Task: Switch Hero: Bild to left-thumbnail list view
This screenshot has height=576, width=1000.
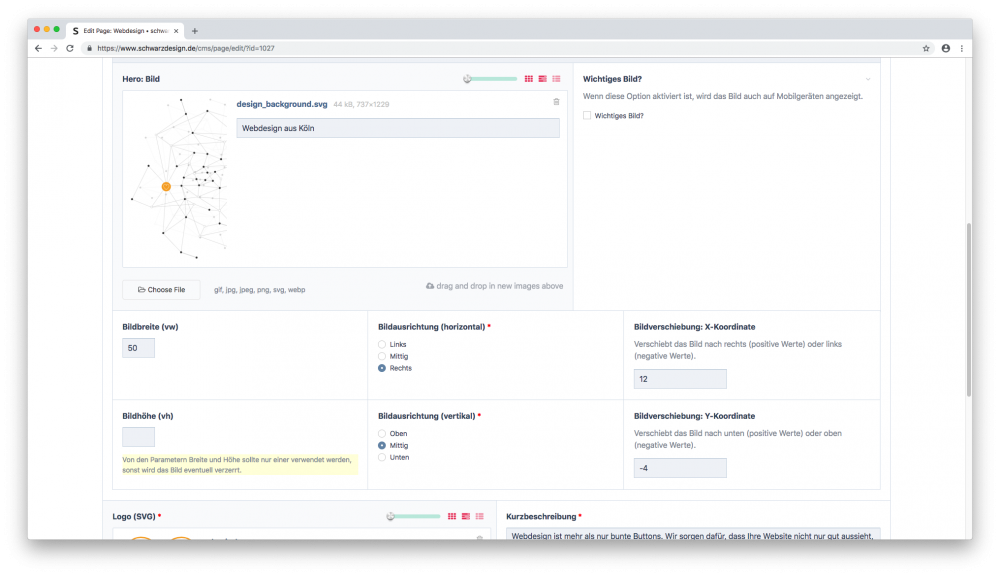Action: click(542, 78)
